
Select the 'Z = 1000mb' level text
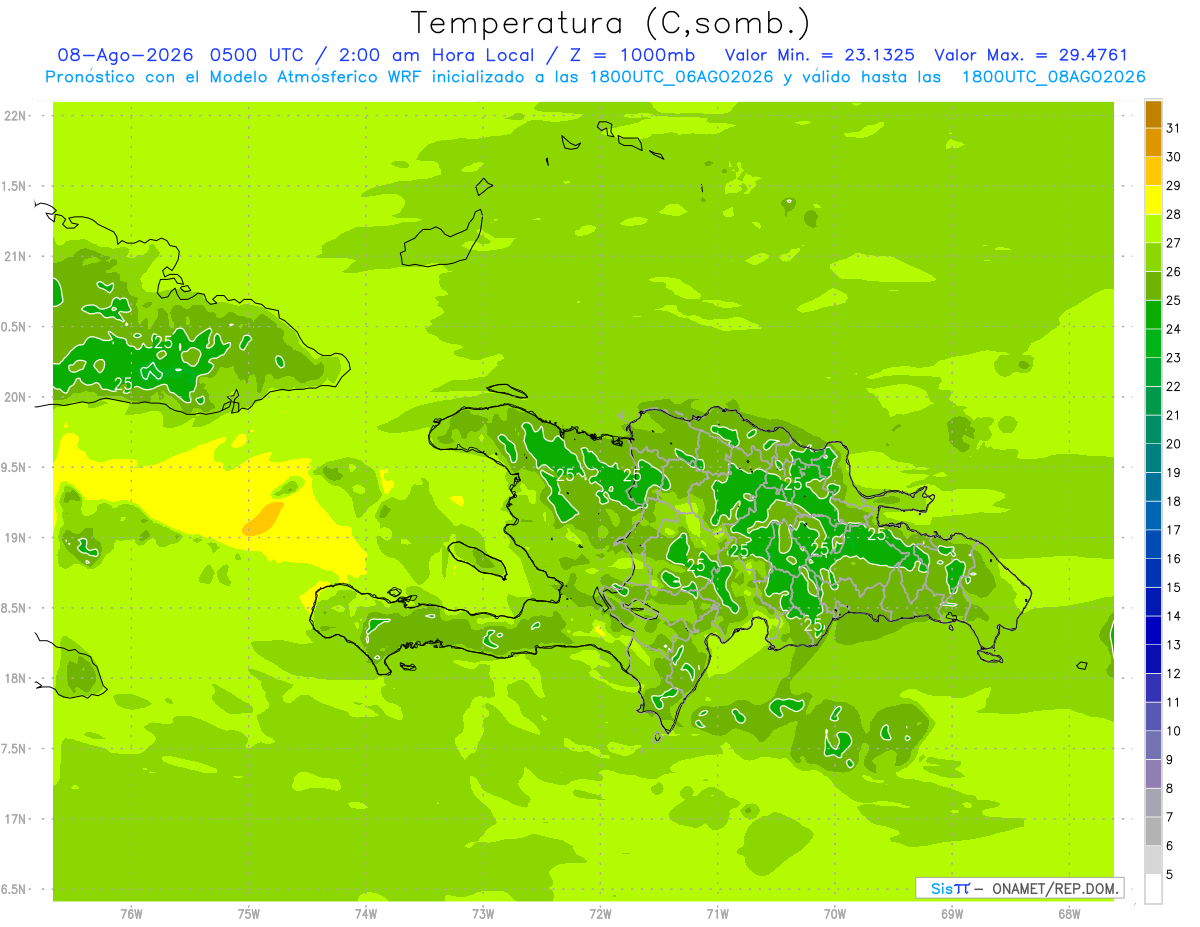(x=632, y=56)
